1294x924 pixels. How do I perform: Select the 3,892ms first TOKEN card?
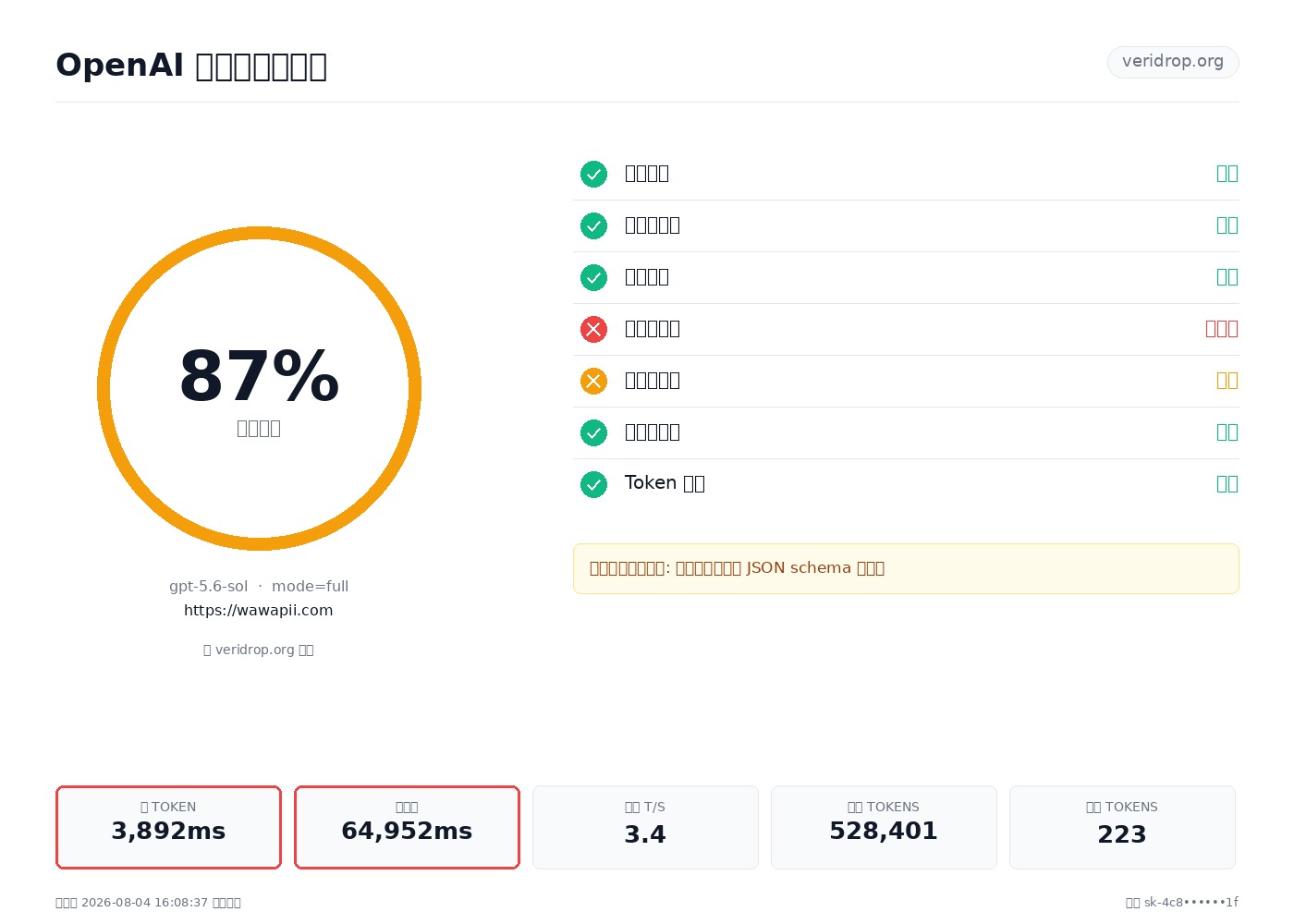168,827
